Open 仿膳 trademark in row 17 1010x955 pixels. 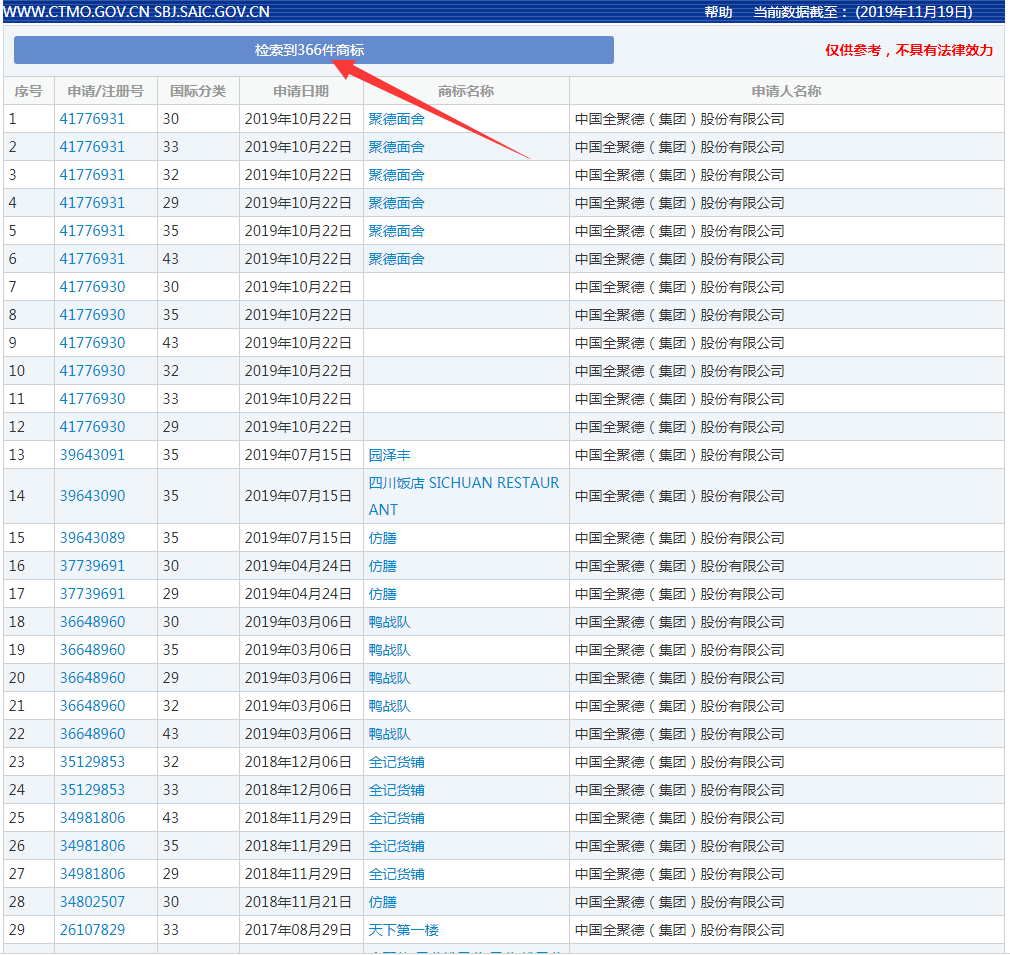(383, 594)
